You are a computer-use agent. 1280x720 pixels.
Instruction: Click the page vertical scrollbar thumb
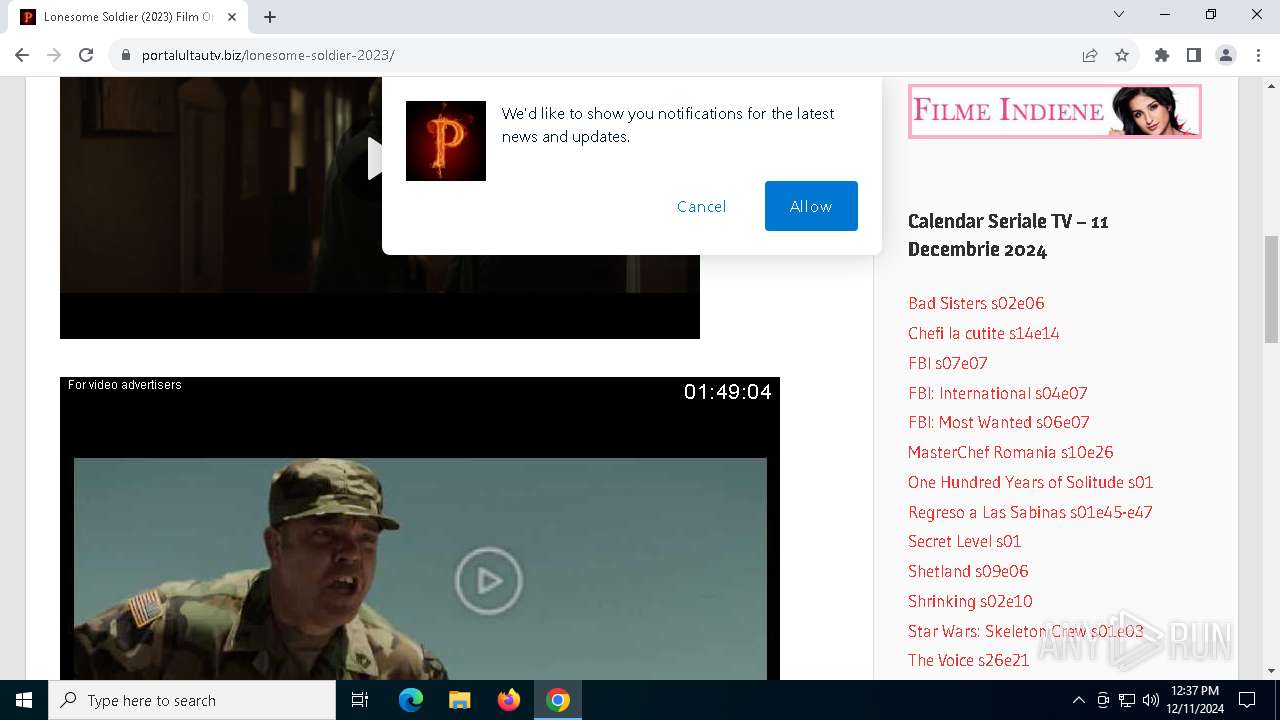(1271, 290)
